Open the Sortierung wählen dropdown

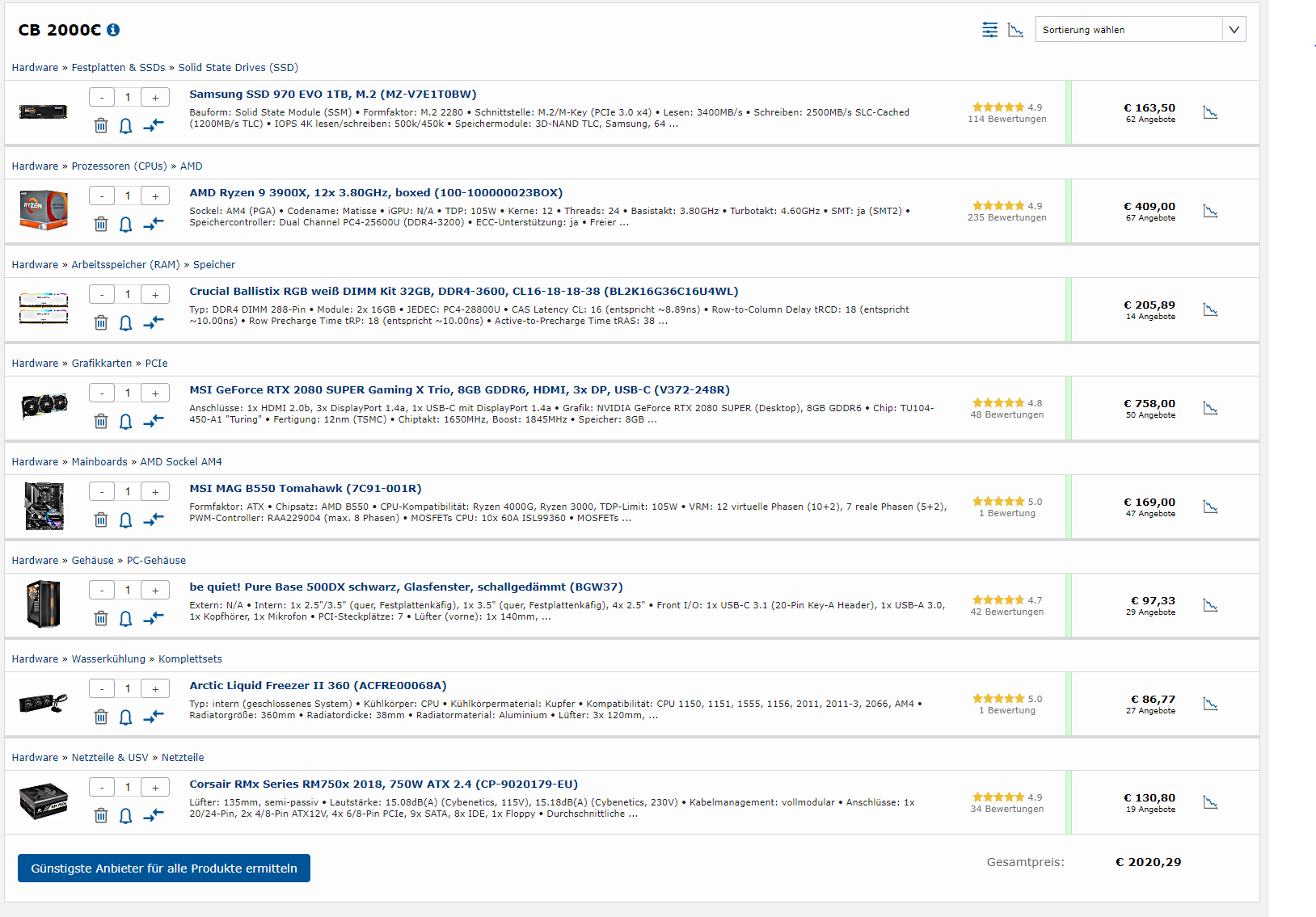point(1141,30)
